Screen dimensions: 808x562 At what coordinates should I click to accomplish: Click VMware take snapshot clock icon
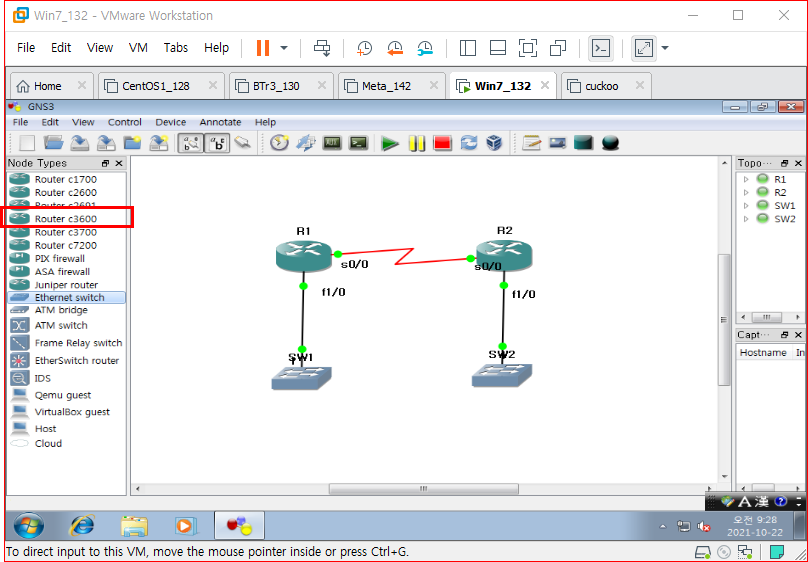click(364, 48)
